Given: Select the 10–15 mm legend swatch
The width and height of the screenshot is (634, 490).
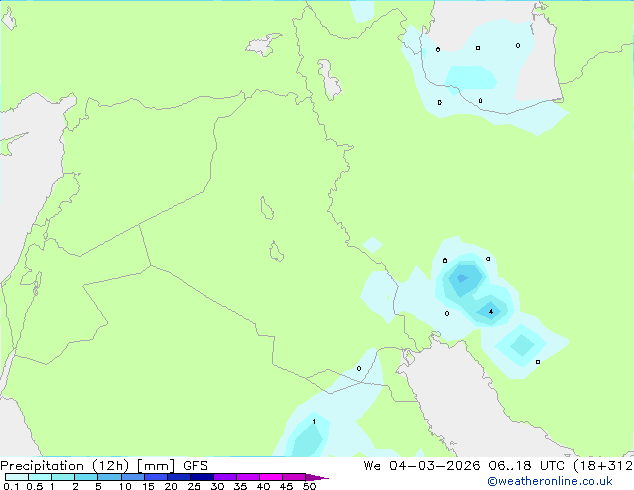Looking at the screenshot, I should point(133,477).
